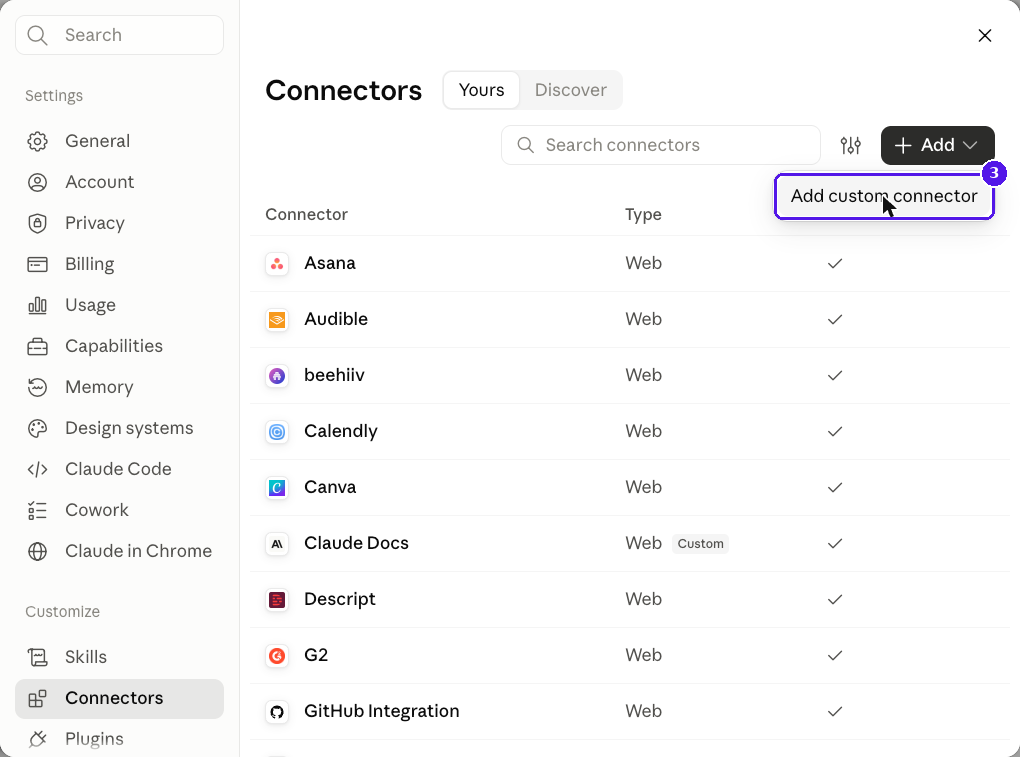
Task: Click the Descript row checkmark
Action: pos(835,599)
